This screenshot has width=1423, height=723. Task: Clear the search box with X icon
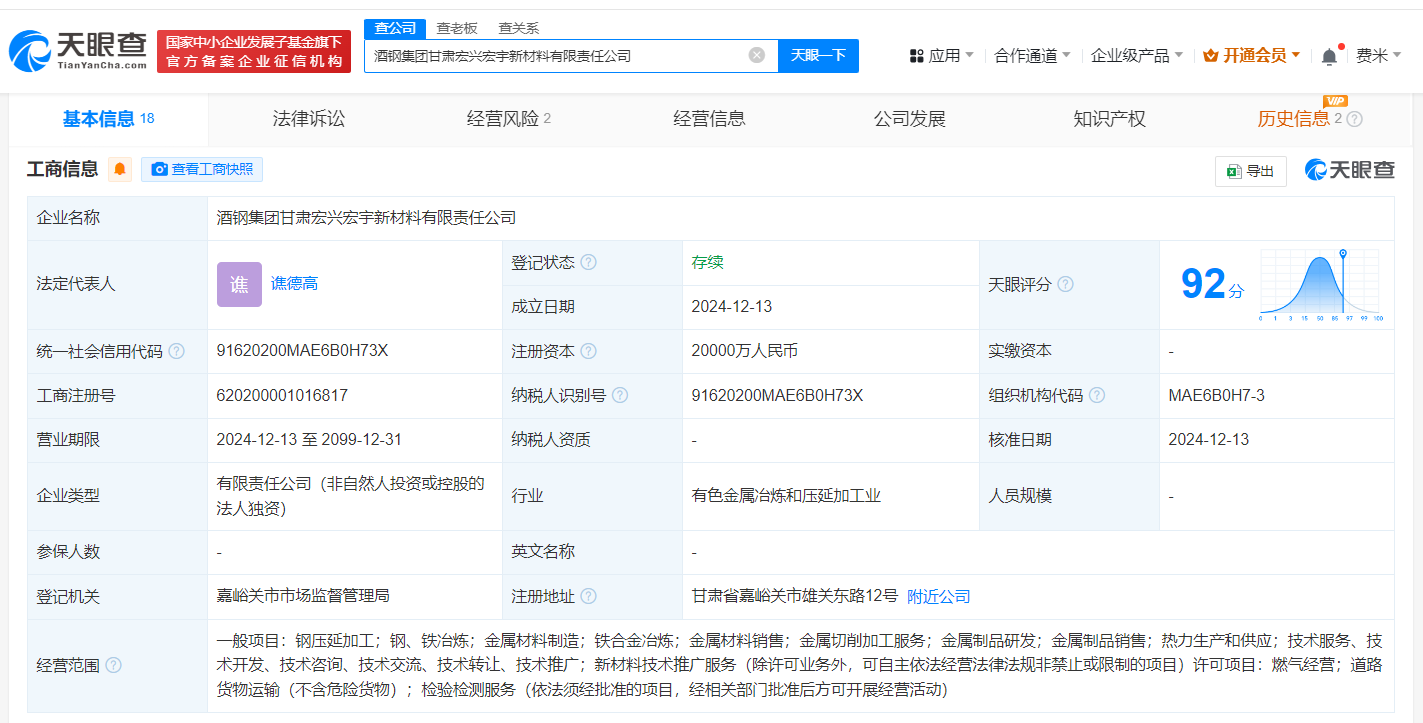click(x=757, y=55)
